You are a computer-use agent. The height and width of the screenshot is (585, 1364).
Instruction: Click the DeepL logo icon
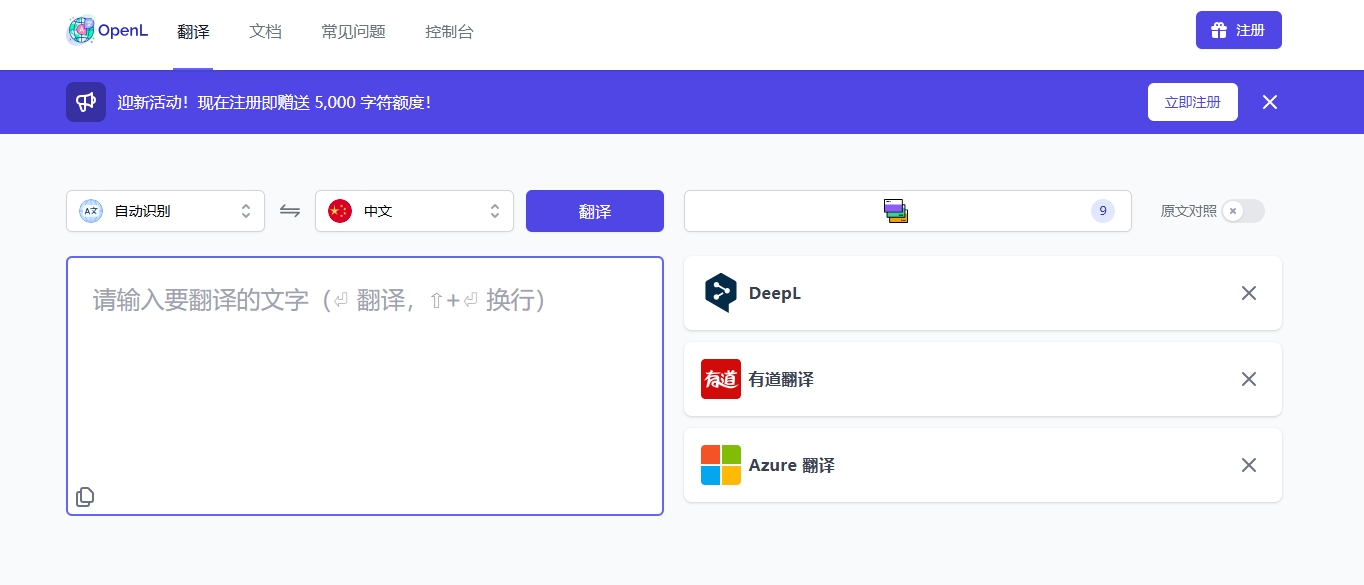pos(721,293)
